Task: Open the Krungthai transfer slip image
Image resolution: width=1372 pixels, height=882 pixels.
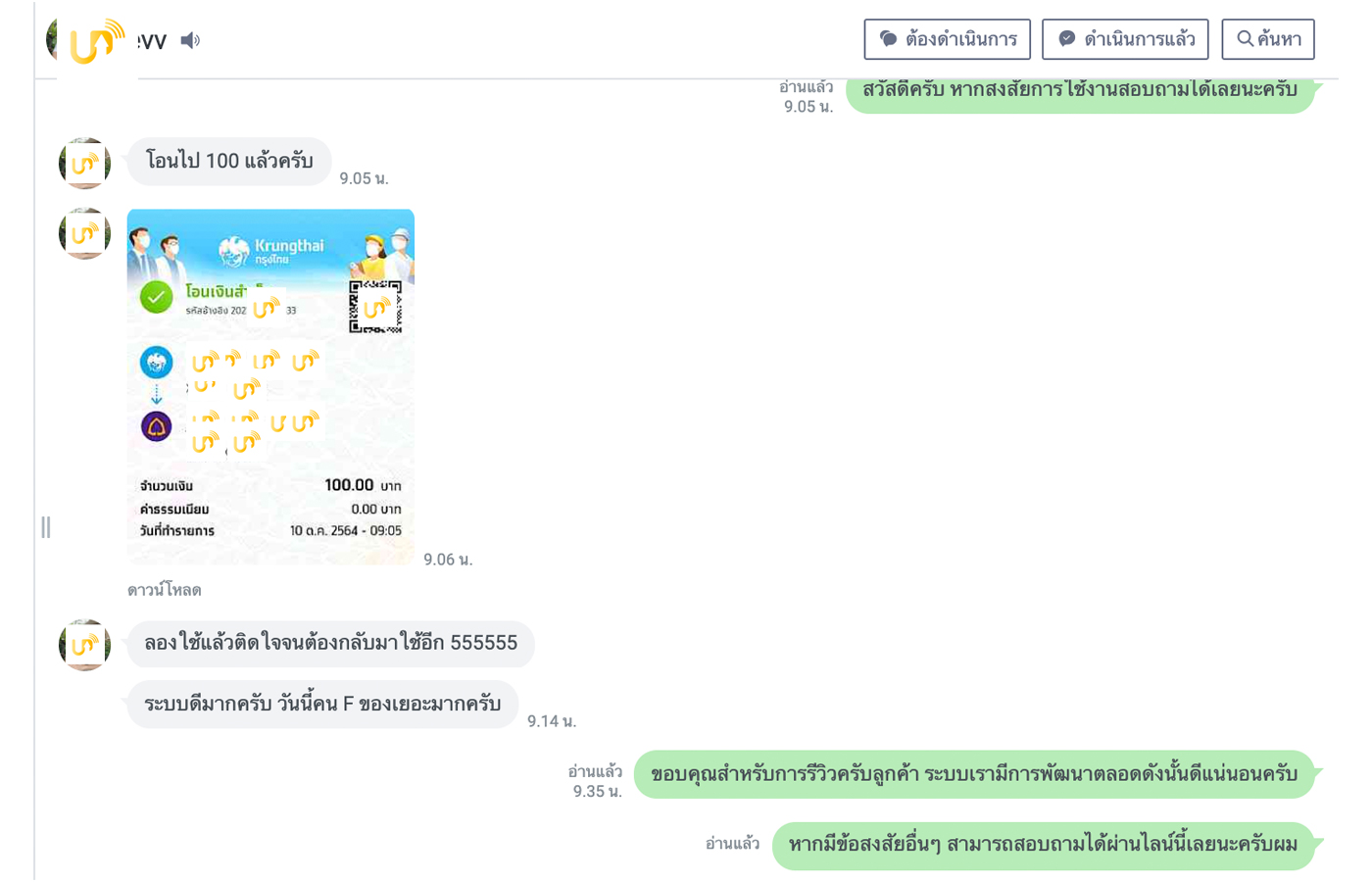Action: (270, 386)
